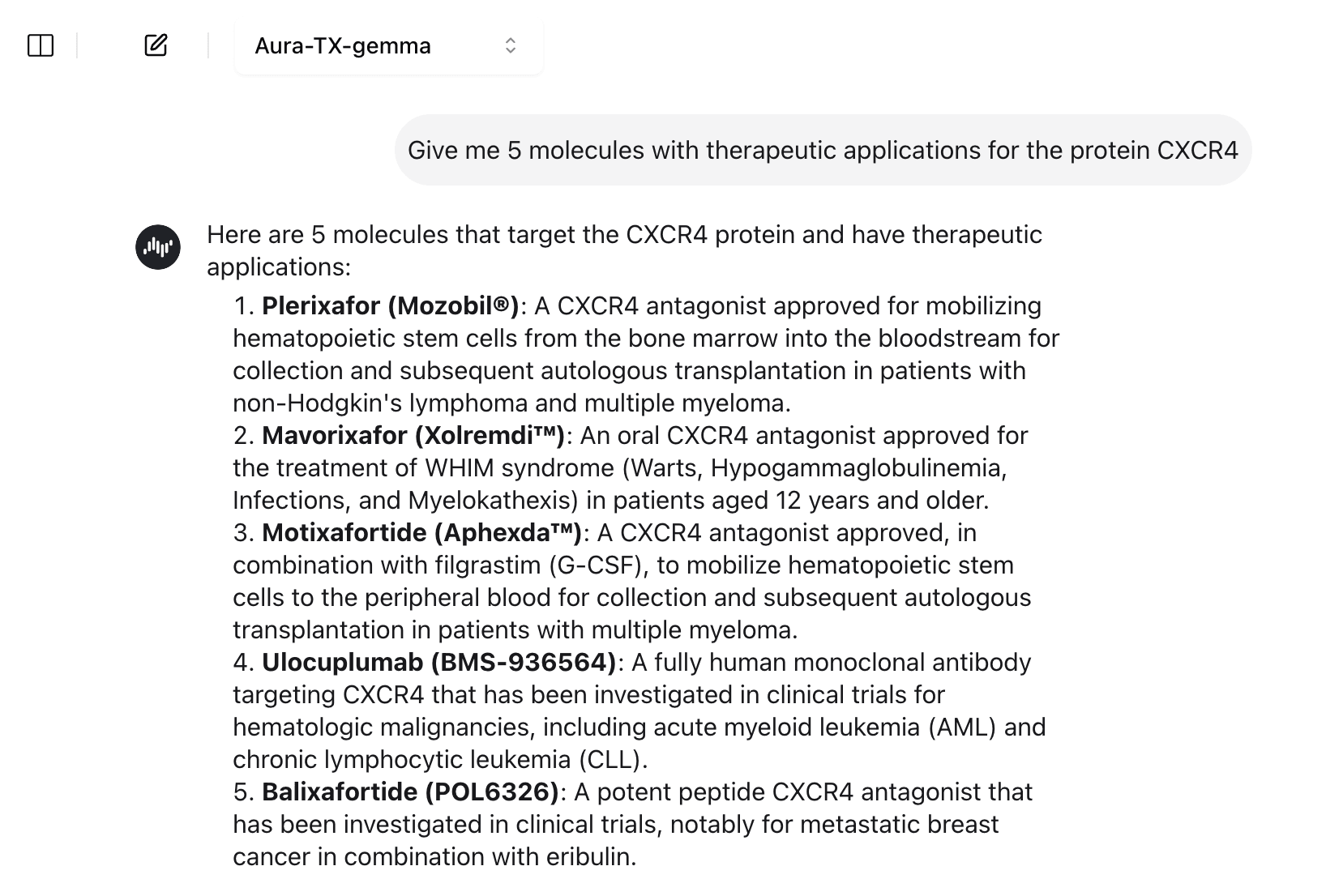Start a new chat with the compose icon
This screenshot has width=1326, height=896.
pyautogui.click(x=156, y=45)
